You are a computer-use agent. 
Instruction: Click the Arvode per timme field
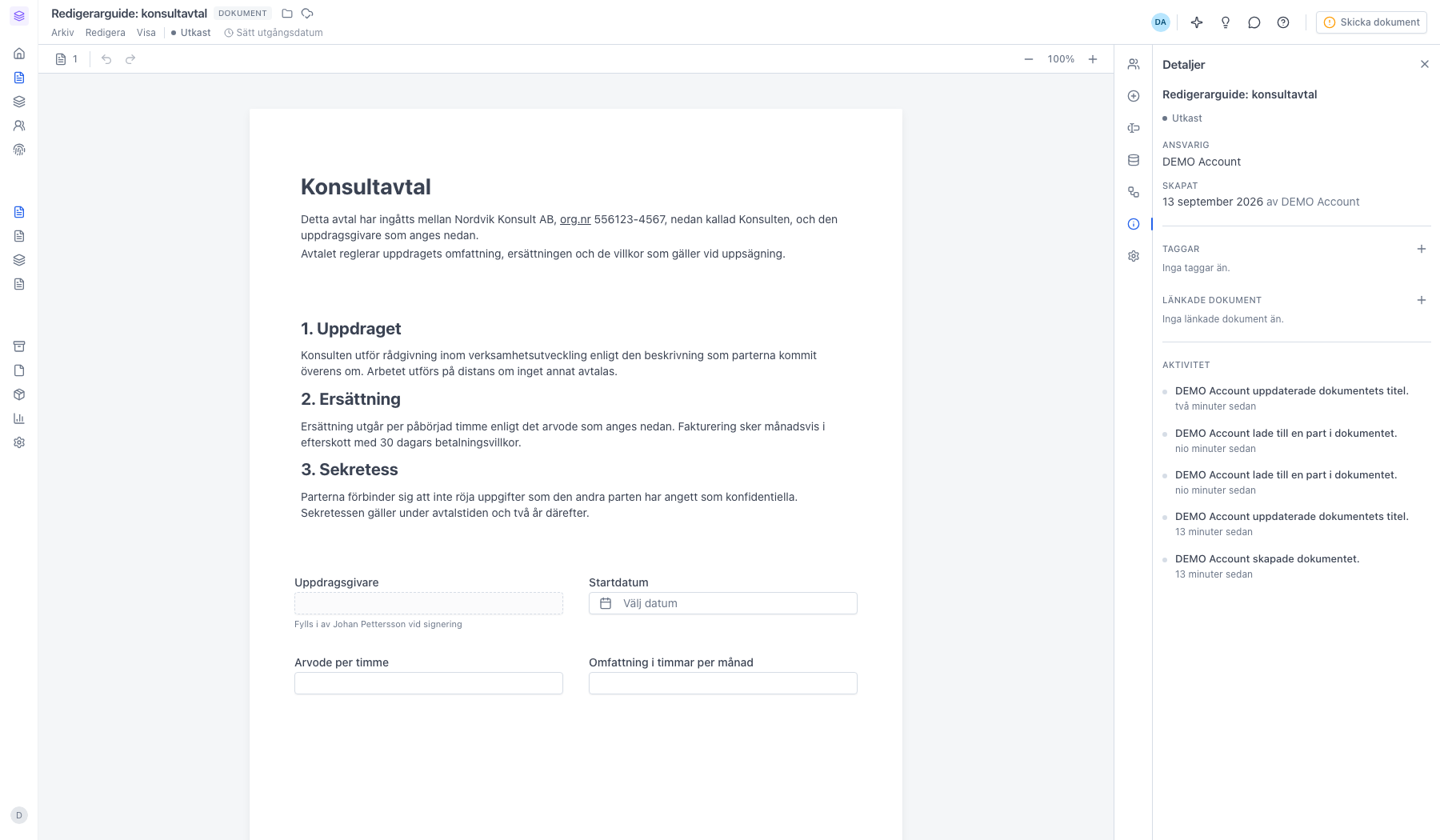(429, 683)
